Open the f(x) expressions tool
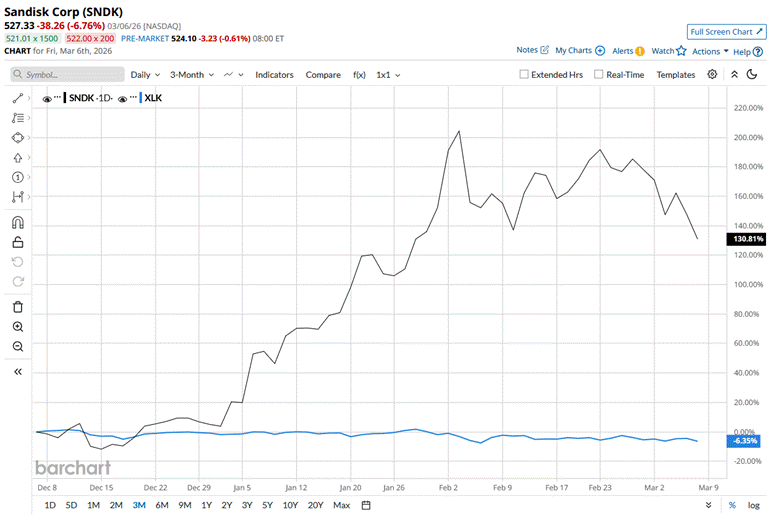This screenshot has height=515, width=779. tap(359, 74)
